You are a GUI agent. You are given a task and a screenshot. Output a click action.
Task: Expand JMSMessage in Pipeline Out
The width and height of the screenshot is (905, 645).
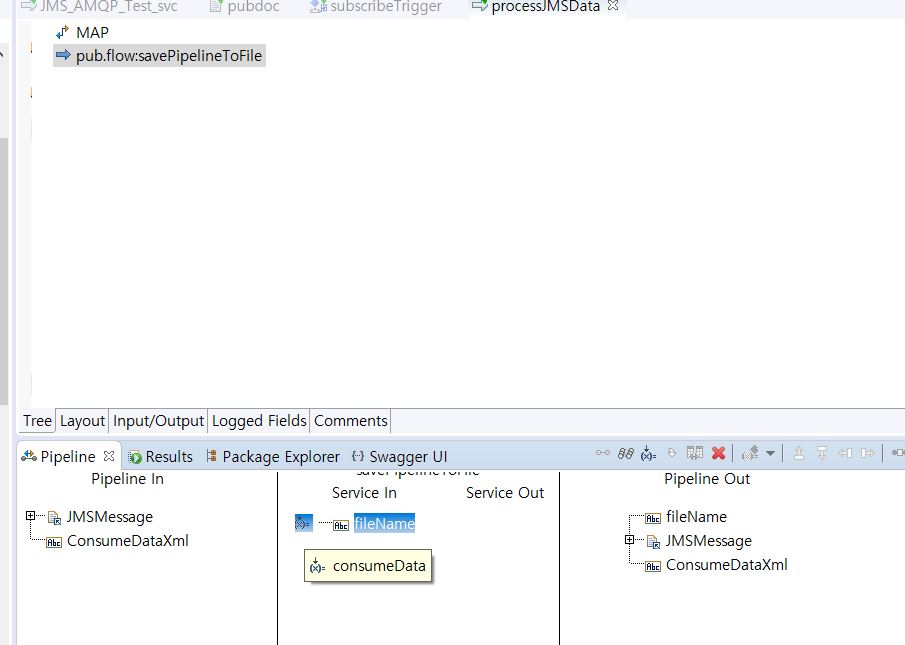pyautogui.click(x=630, y=540)
